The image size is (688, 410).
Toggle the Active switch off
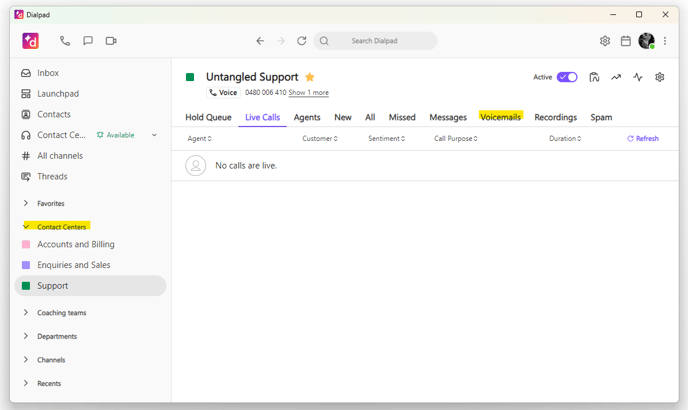pyautogui.click(x=567, y=77)
